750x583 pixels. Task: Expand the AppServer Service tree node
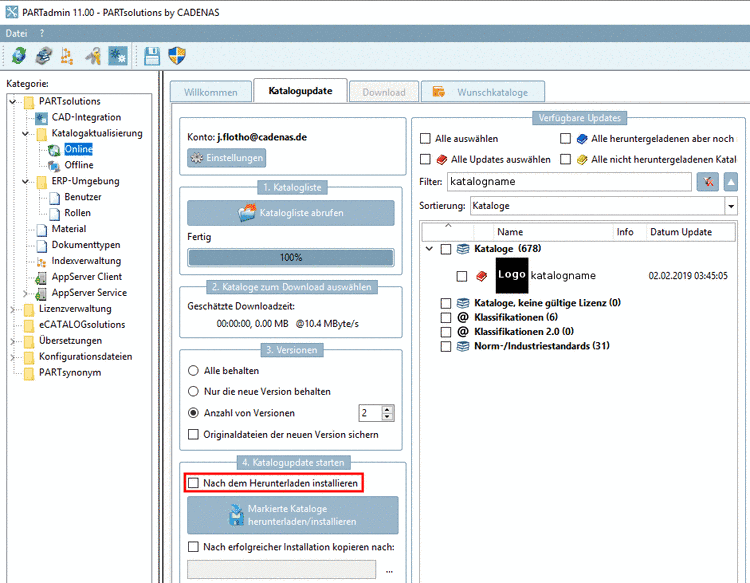click(x=26, y=293)
